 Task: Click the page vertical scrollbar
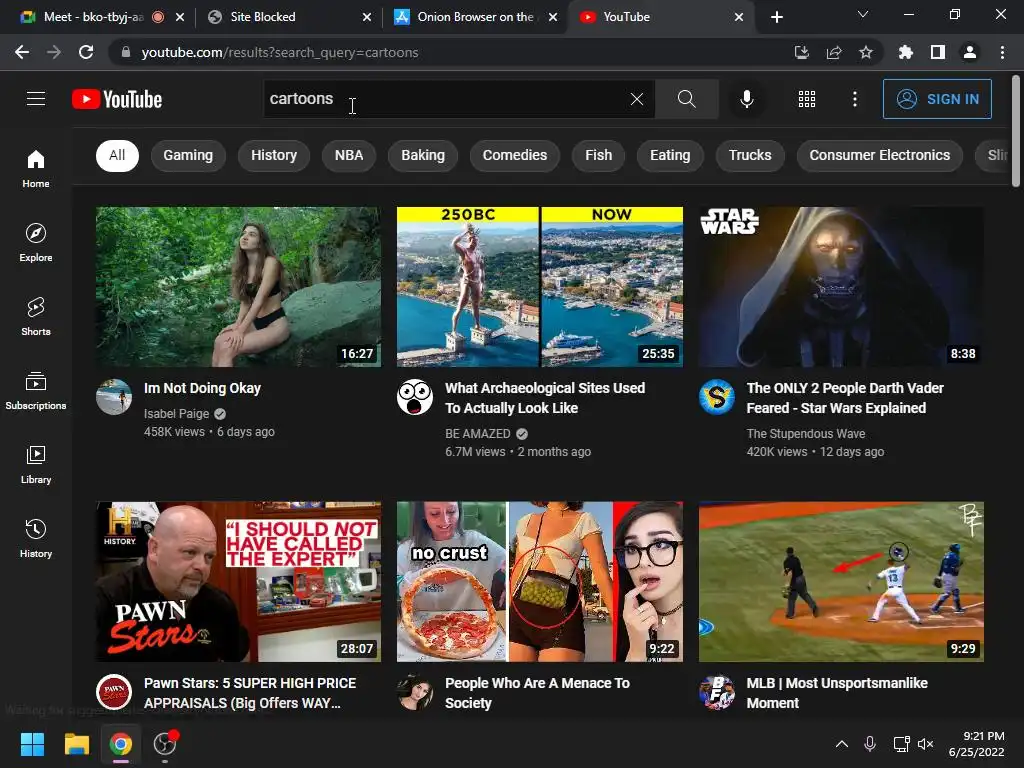click(1016, 131)
